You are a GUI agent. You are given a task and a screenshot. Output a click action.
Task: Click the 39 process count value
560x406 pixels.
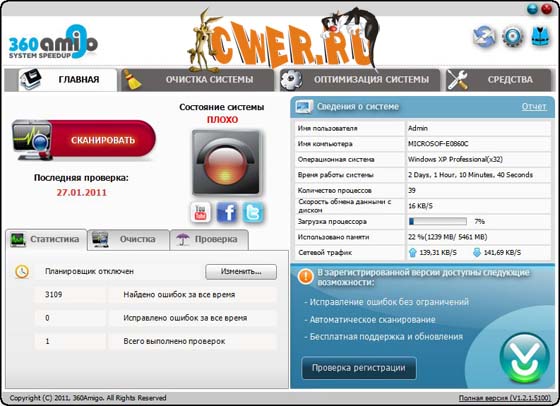point(412,191)
